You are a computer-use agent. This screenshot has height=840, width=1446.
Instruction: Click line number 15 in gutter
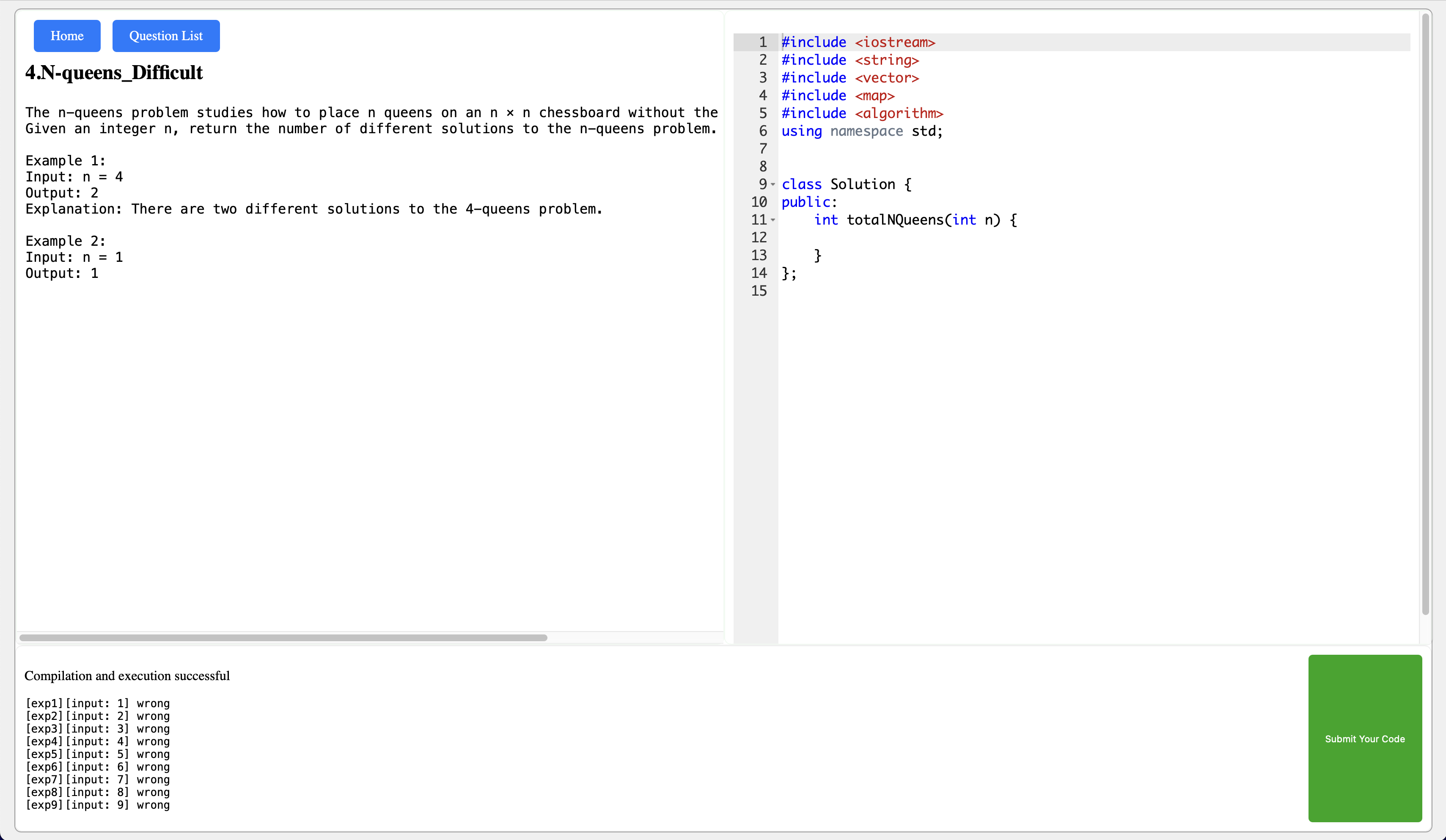click(759, 291)
